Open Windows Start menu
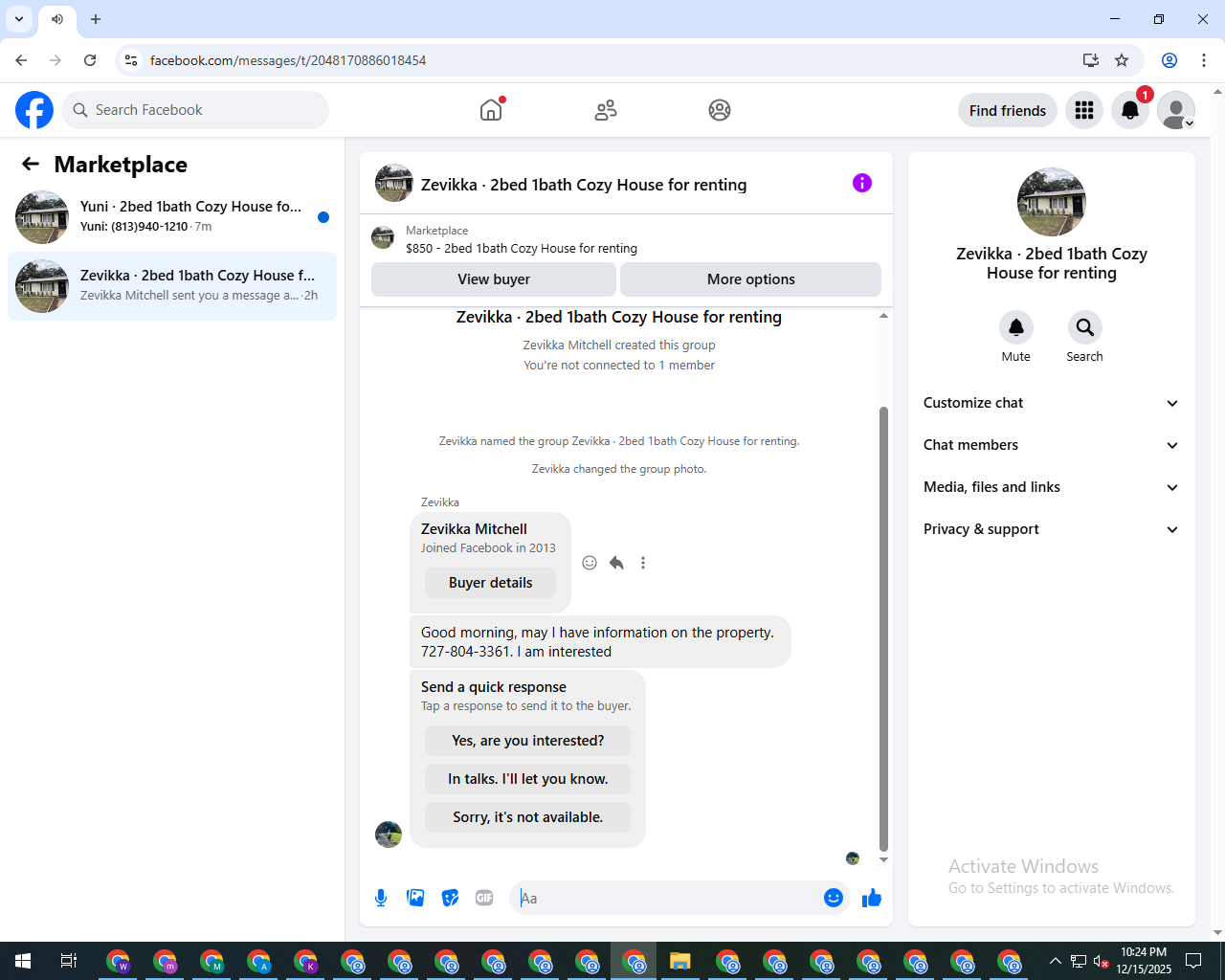 (x=23, y=961)
